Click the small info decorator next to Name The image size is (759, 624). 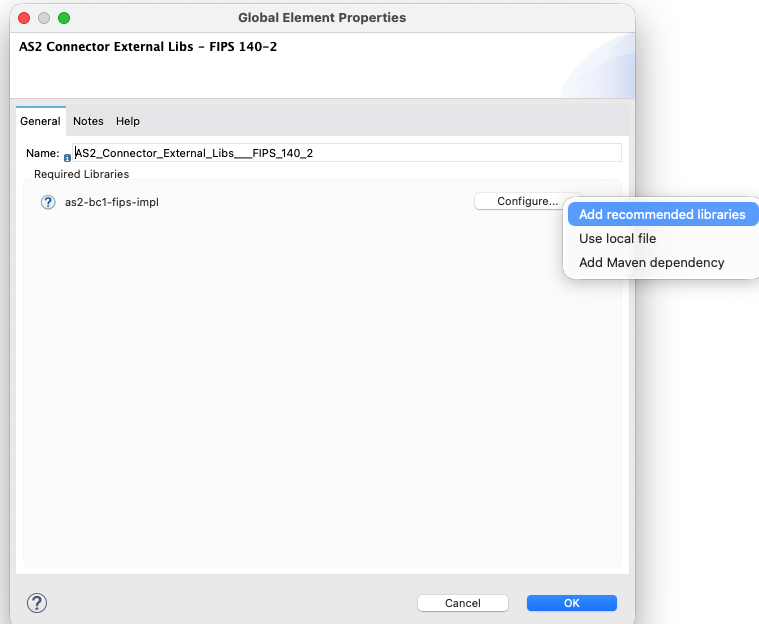pyautogui.click(x=67, y=158)
